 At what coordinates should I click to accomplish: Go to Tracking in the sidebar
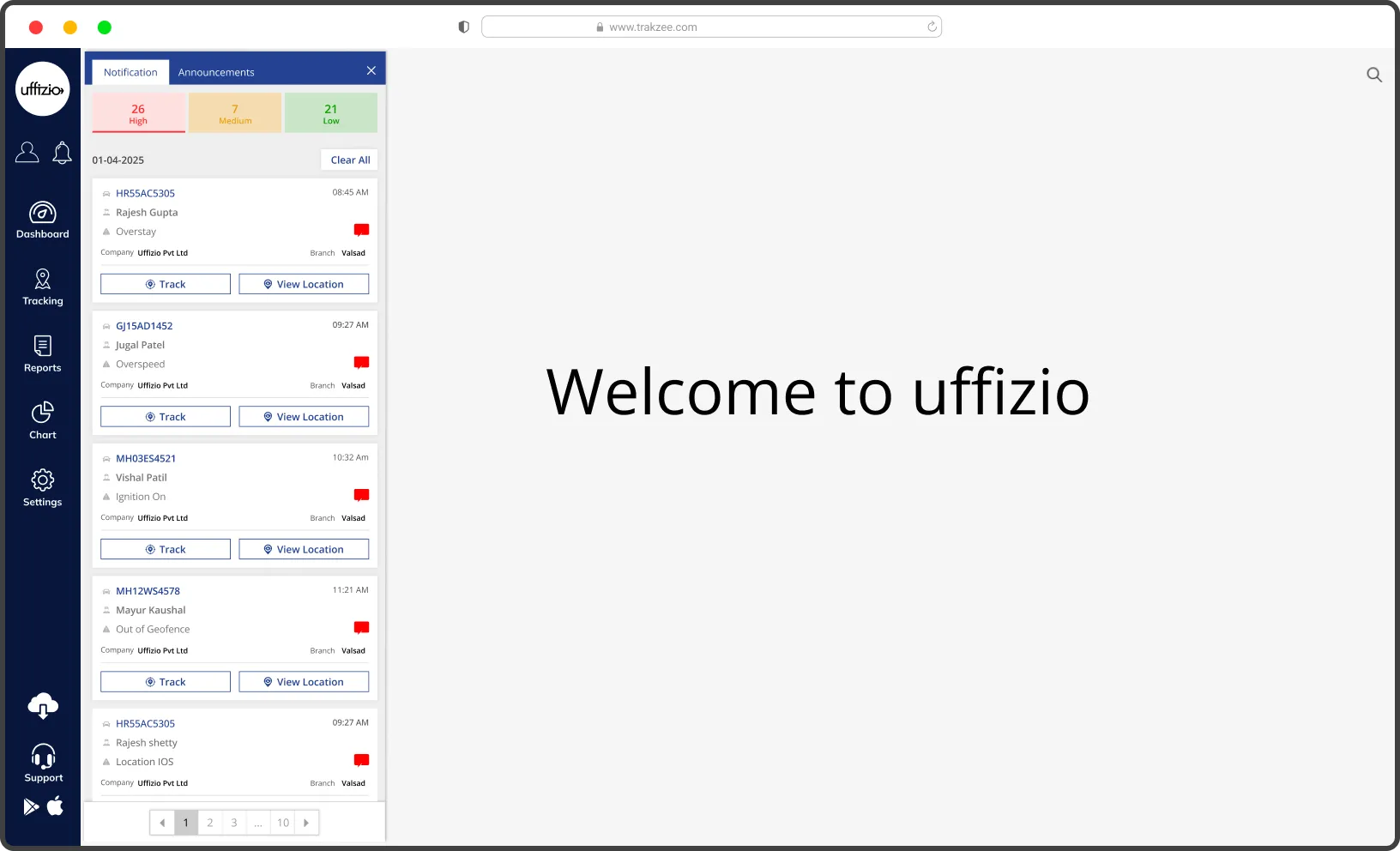[x=43, y=287]
